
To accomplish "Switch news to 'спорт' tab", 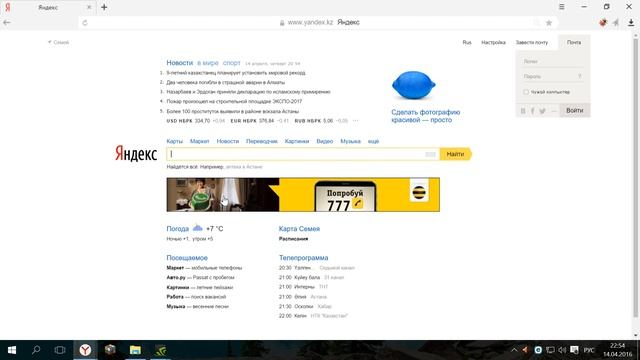I will tap(231, 63).
